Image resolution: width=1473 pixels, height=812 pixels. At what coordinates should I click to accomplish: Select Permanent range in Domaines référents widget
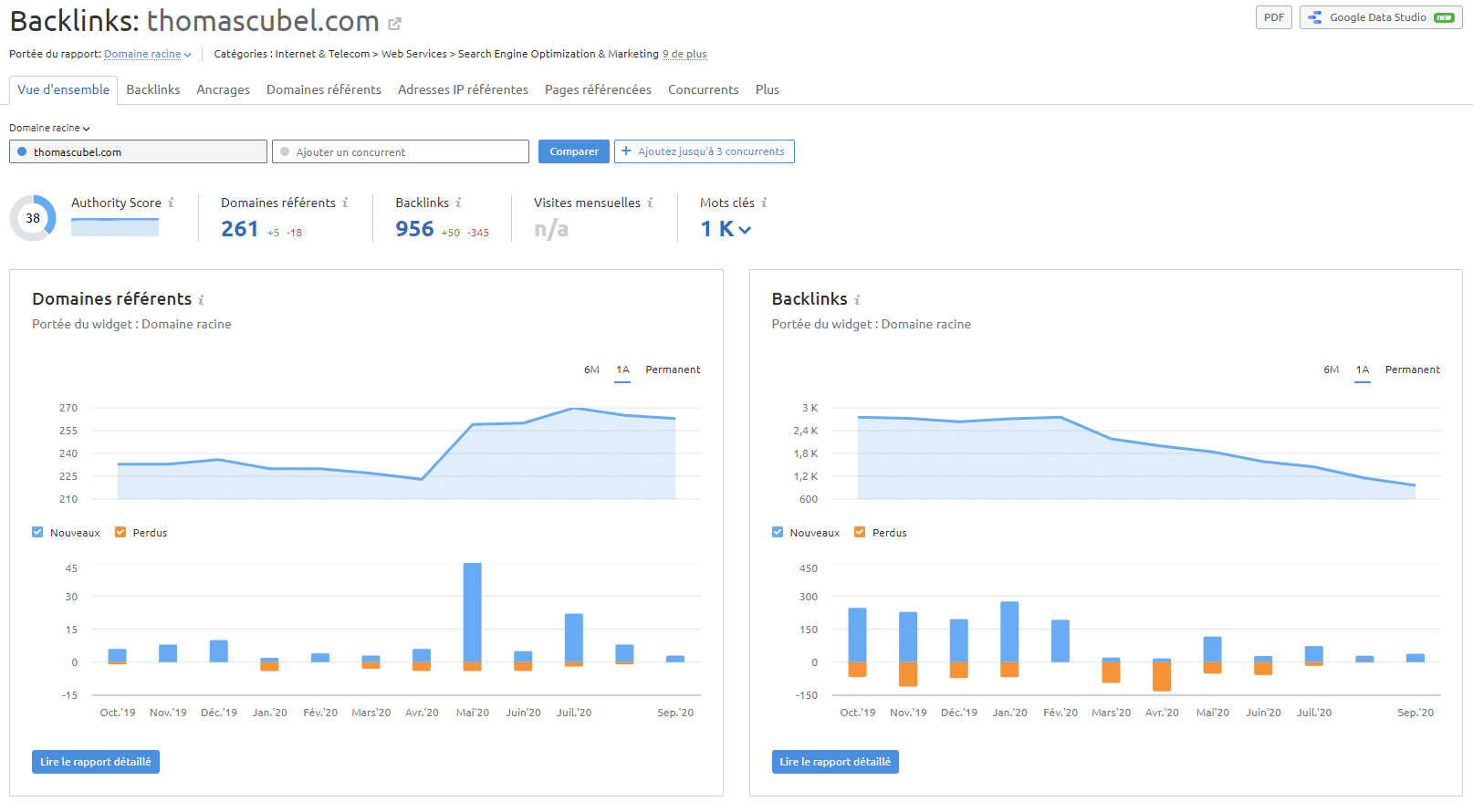673,370
